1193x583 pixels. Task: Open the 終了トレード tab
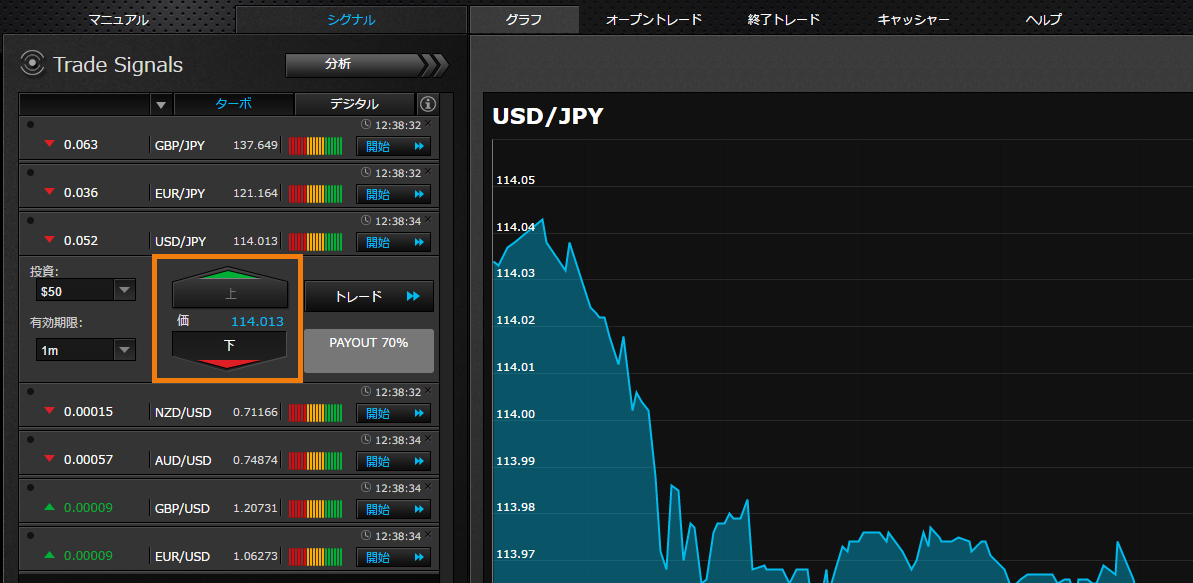coord(784,20)
